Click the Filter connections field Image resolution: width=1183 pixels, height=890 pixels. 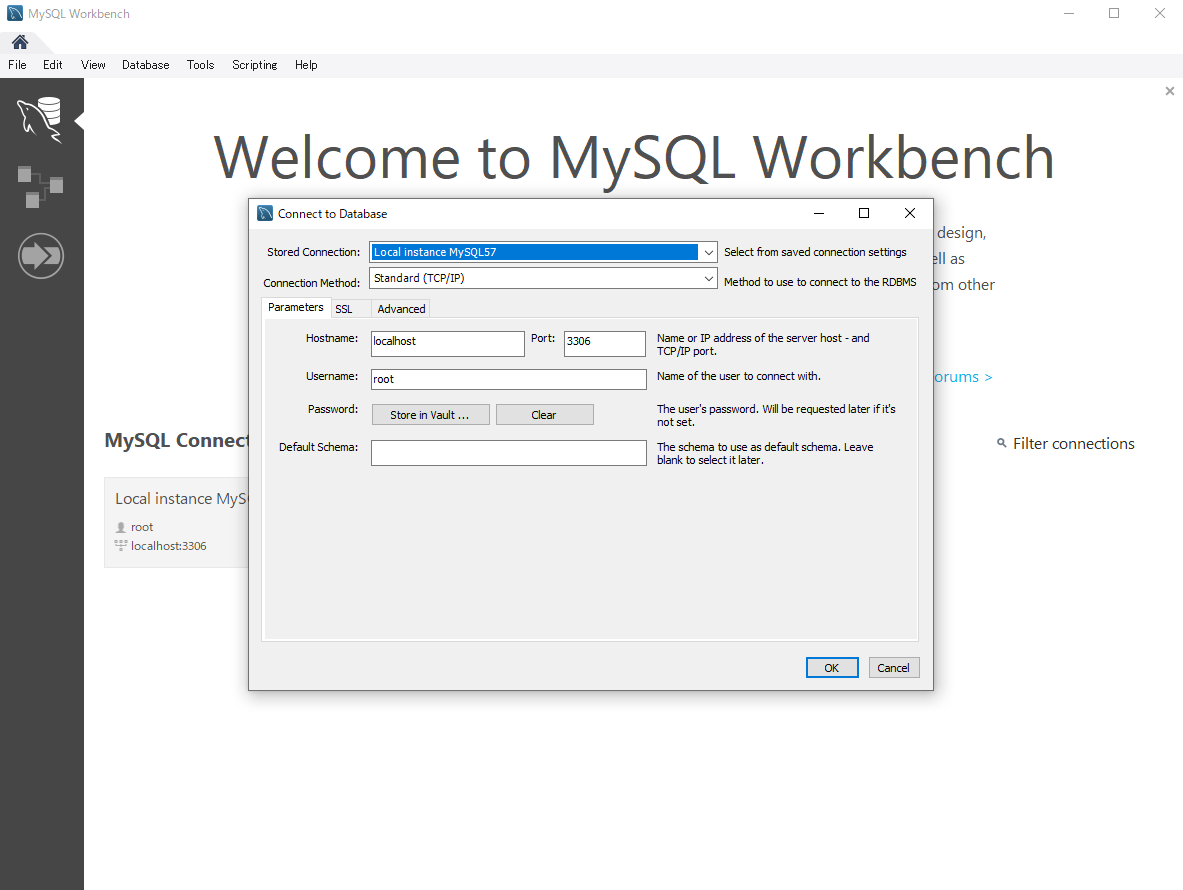pos(1073,443)
